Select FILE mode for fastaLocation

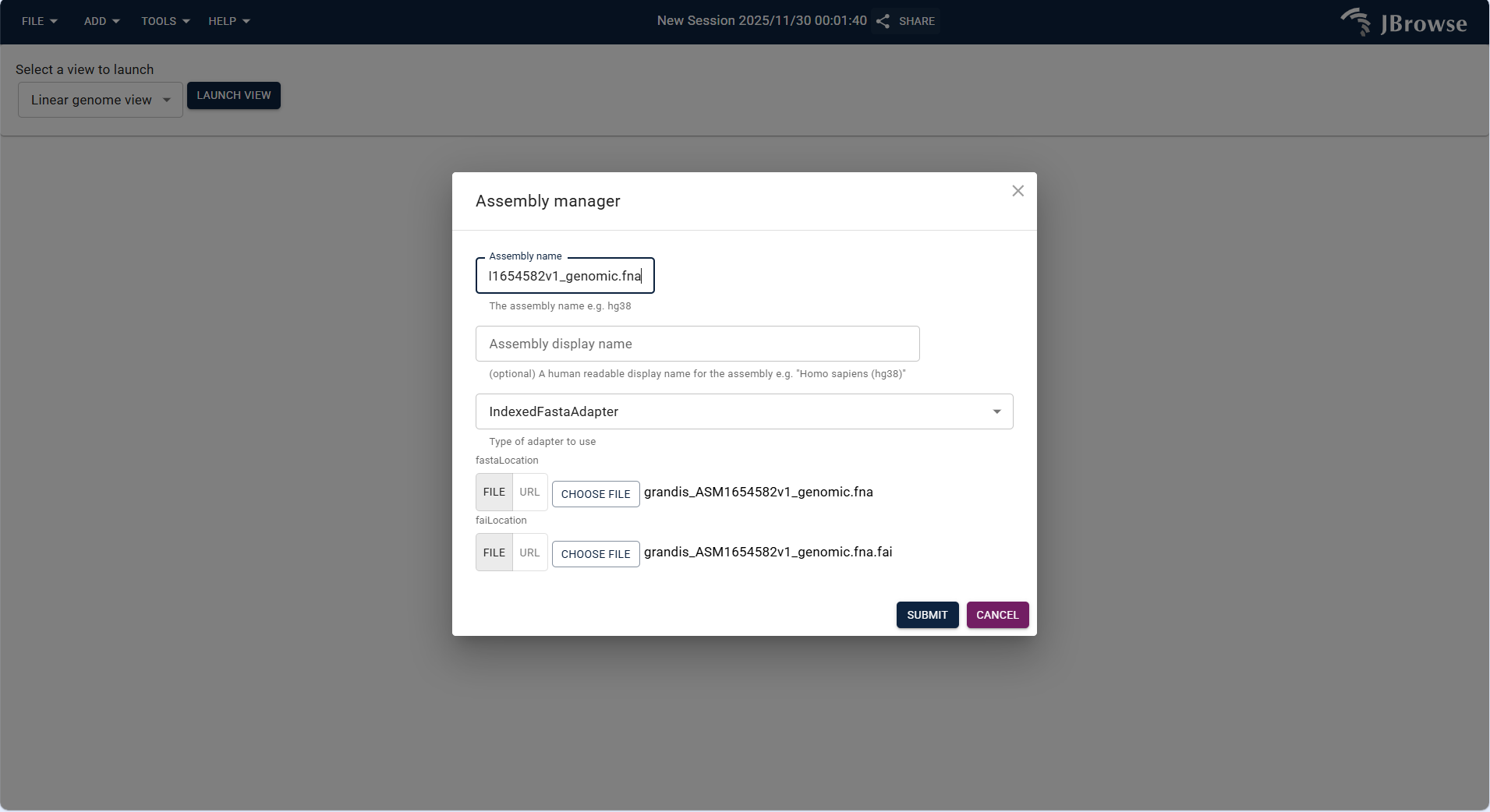pyautogui.click(x=494, y=492)
